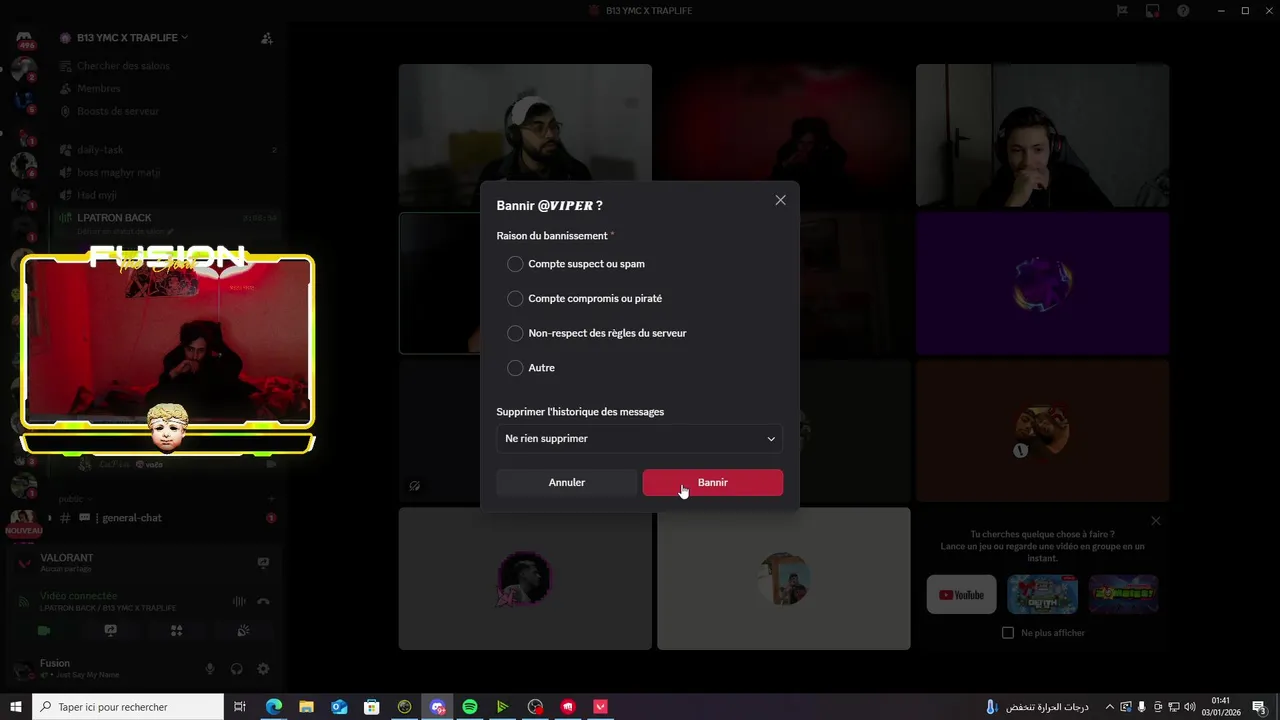Tick the "Ne plus afficher" checkbox
This screenshot has height=720, width=1280.
coord(1008,633)
